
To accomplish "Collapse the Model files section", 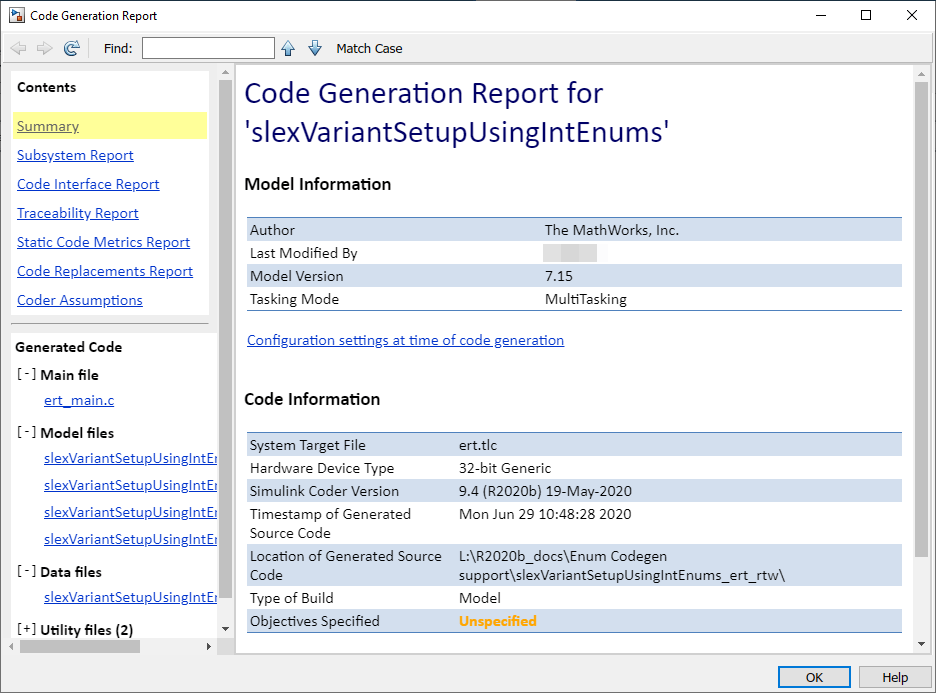I will (26, 433).
